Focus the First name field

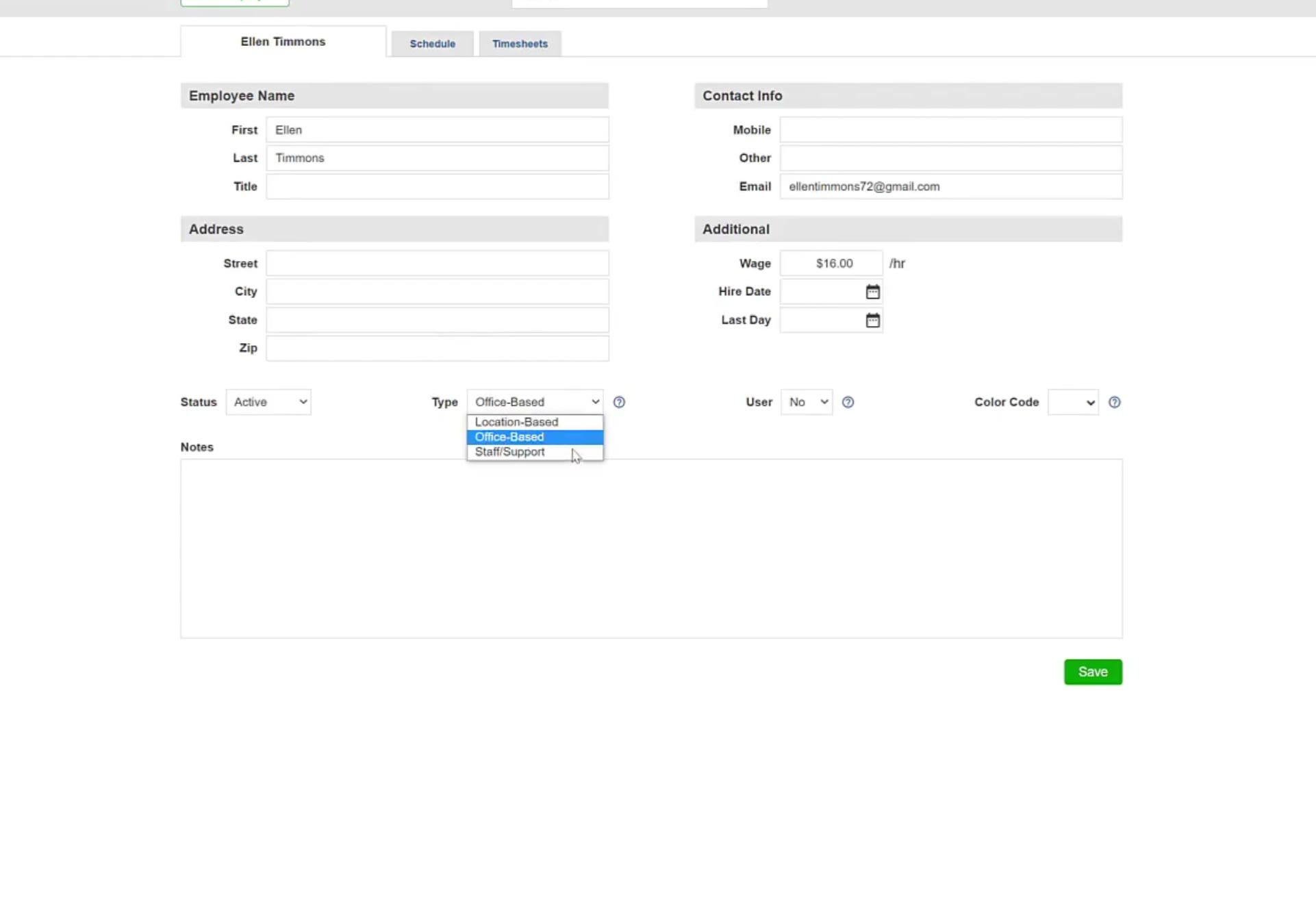pyautogui.click(x=438, y=130)
